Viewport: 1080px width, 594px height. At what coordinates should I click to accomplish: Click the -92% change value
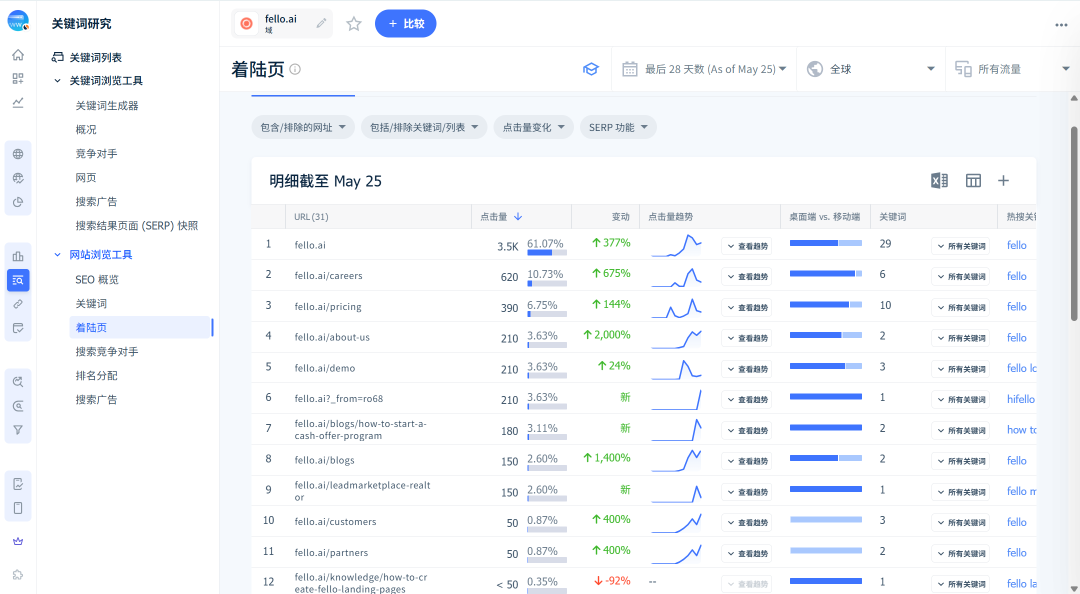coord(612,581)
